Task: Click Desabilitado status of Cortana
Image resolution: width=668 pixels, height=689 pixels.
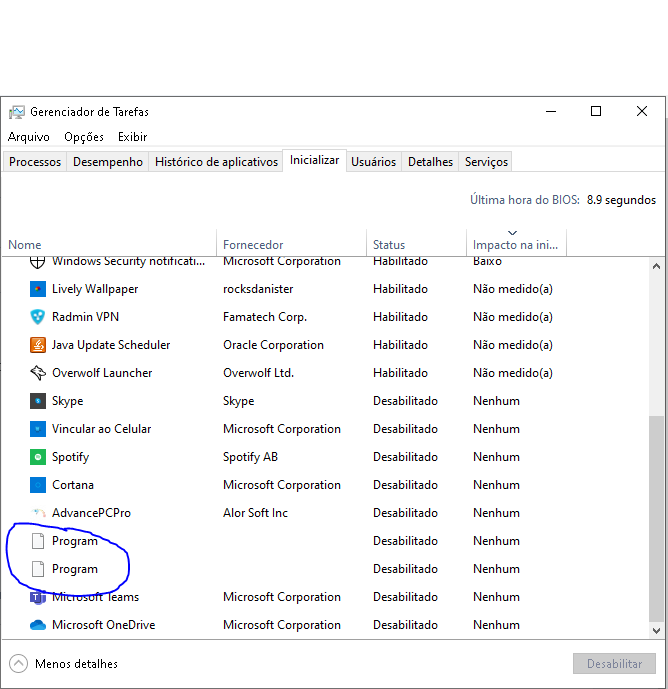Action: pyautogui.click(x=405, y=485)
